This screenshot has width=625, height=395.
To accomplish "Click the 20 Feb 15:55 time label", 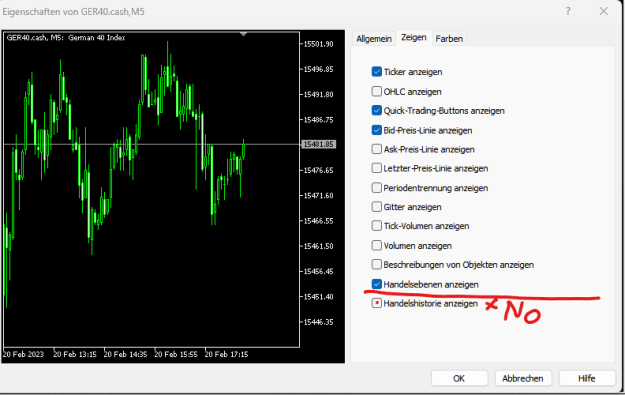I will click(176, 354).
